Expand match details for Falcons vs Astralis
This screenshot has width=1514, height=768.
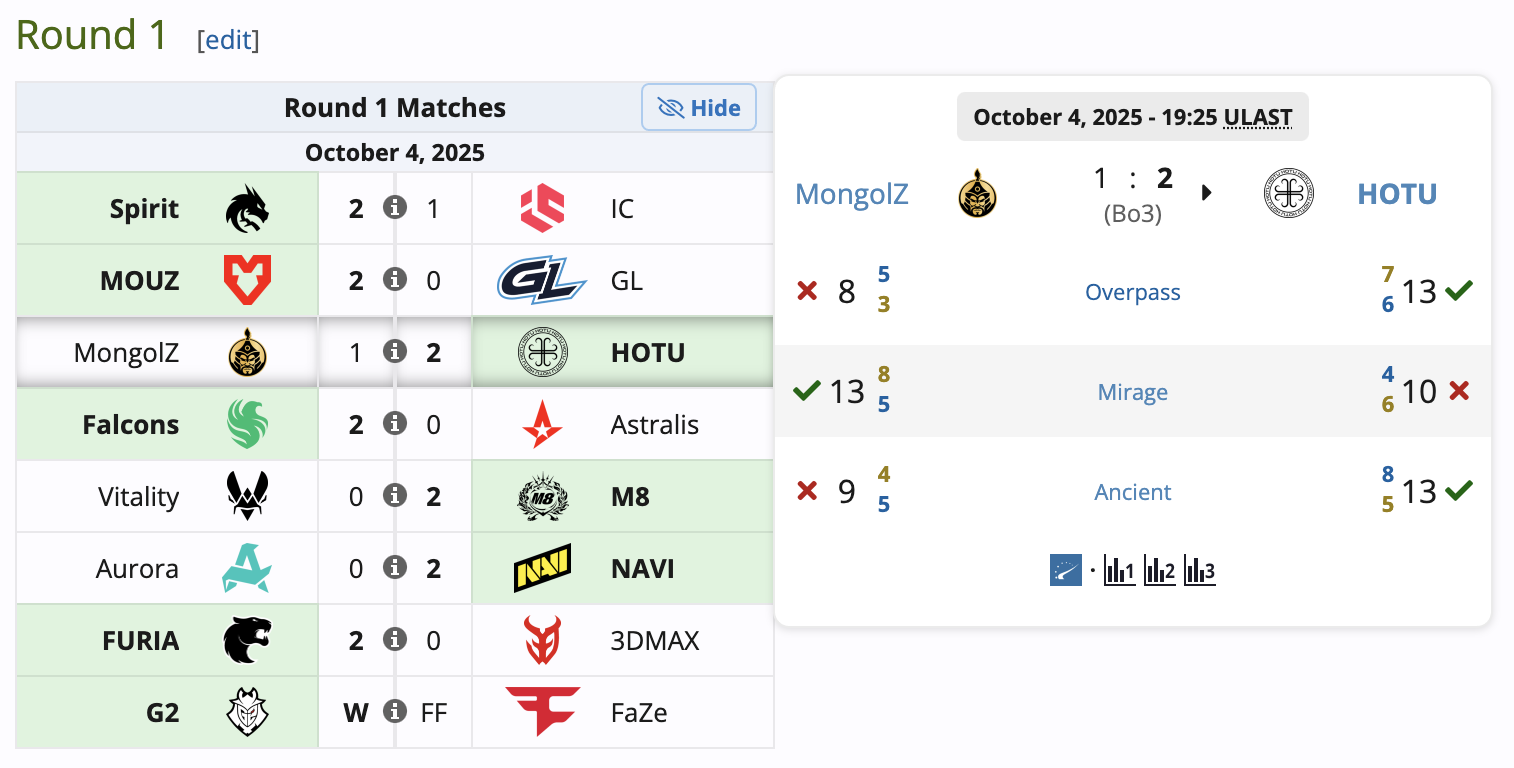tap(395, 424)
